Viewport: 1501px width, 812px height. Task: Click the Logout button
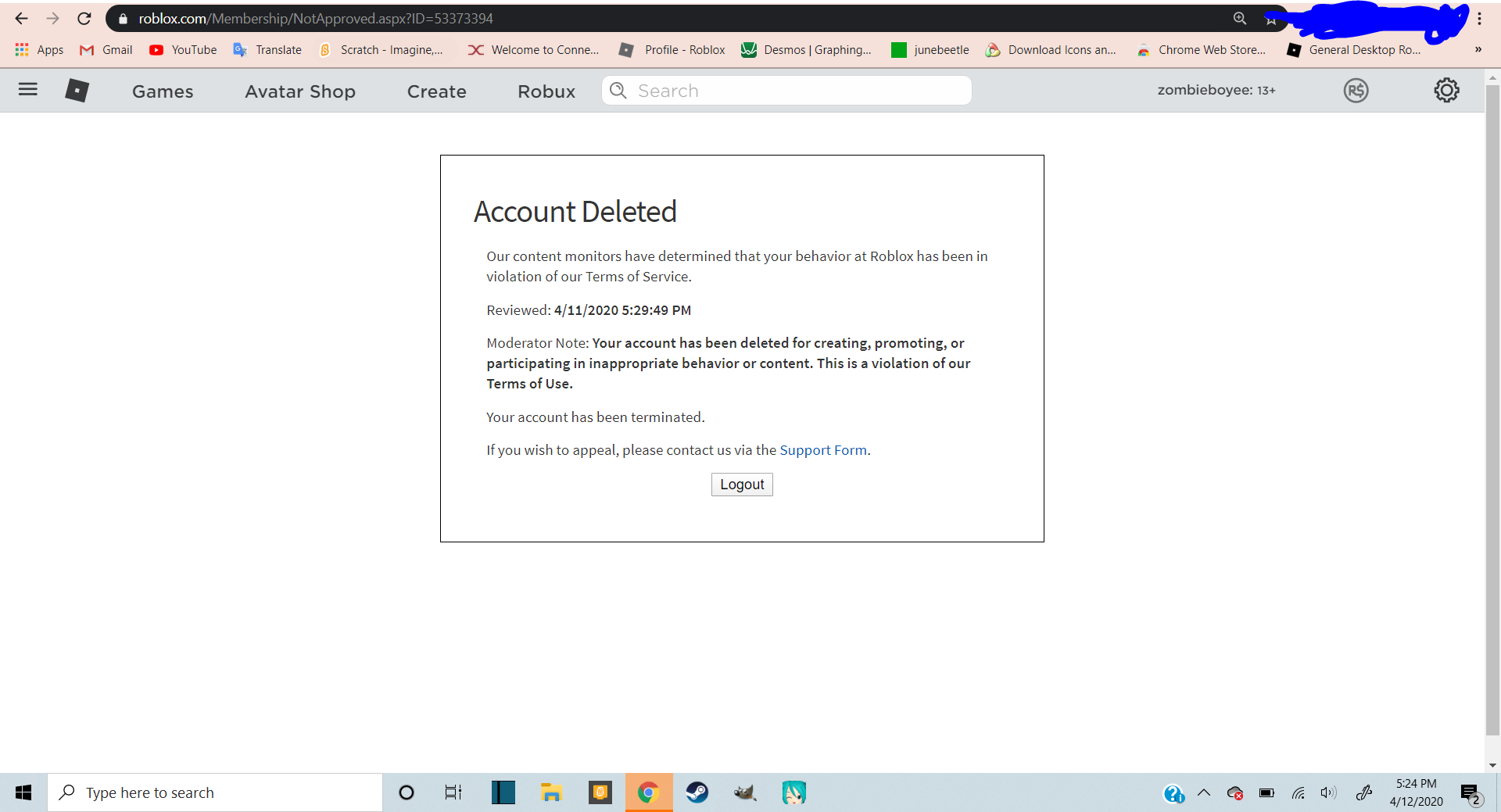coord(742,485)
